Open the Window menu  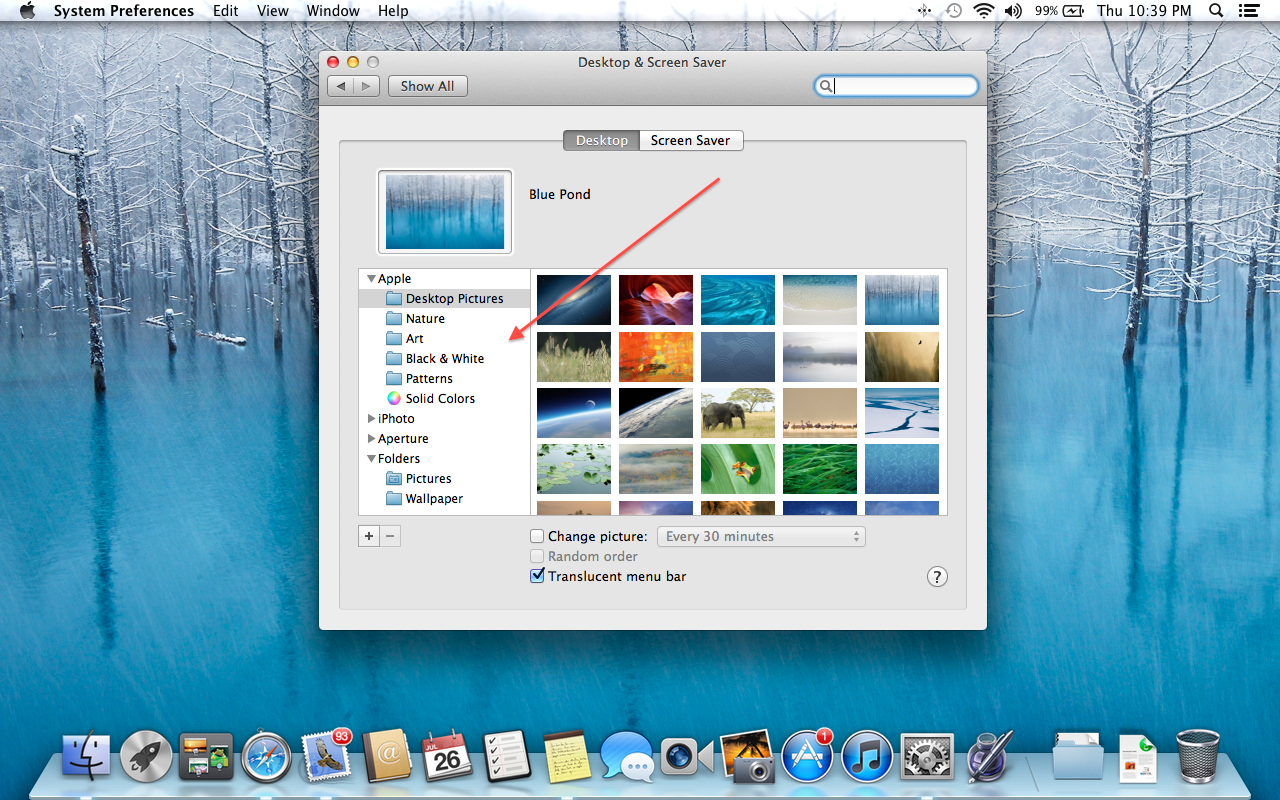click(x=333, y=11)
